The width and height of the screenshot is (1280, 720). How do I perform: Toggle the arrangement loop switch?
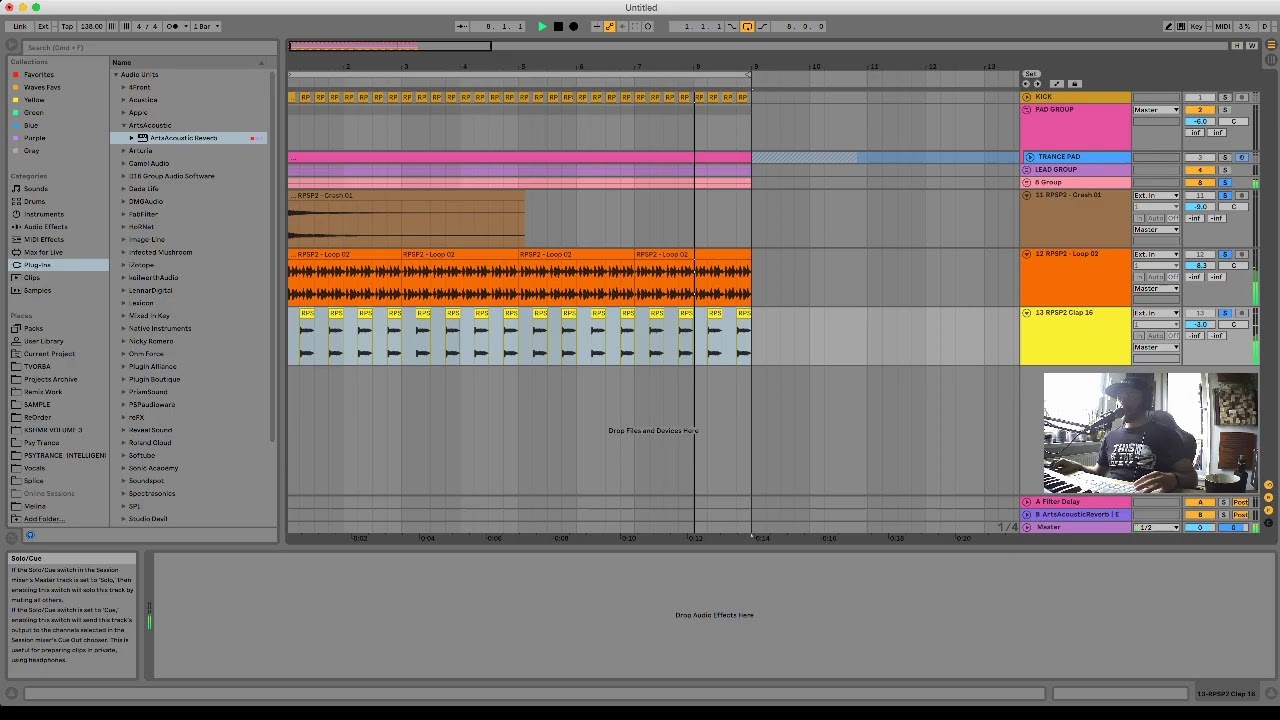point(747,26)
